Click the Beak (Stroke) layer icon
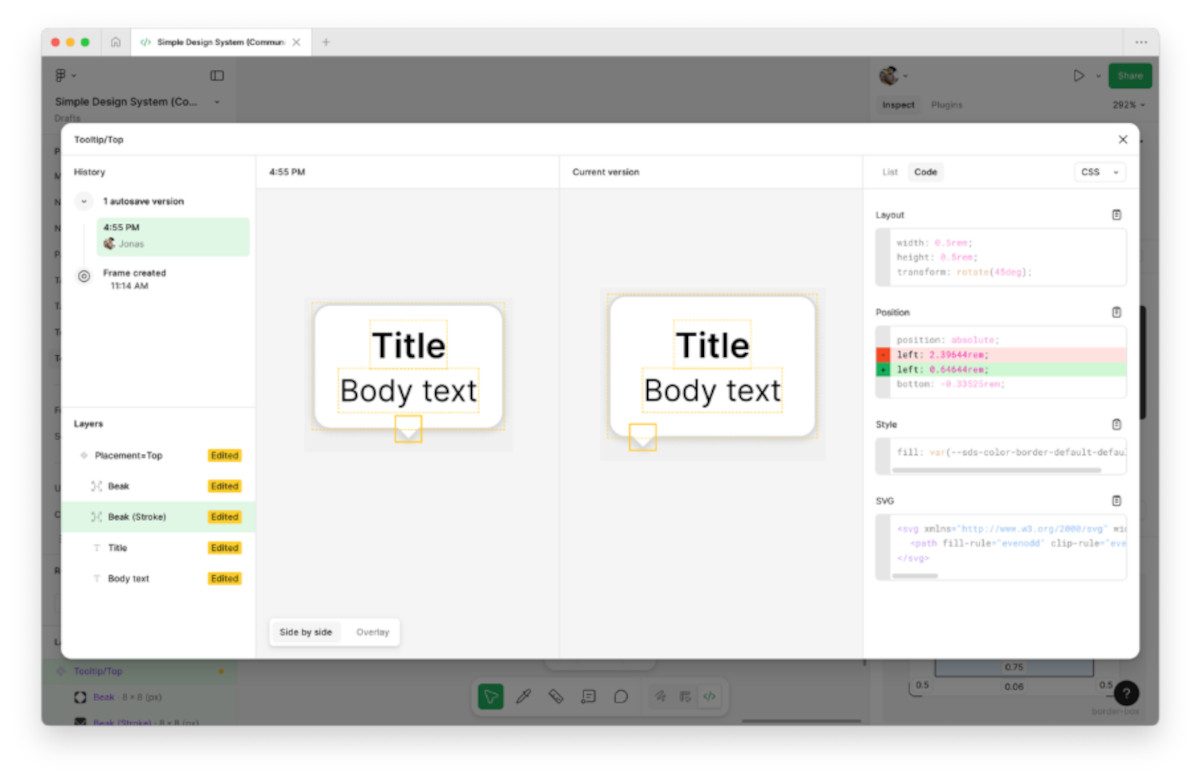This screenshot has height=780, width=1200. pyautogui.click(x=97, y=517)
